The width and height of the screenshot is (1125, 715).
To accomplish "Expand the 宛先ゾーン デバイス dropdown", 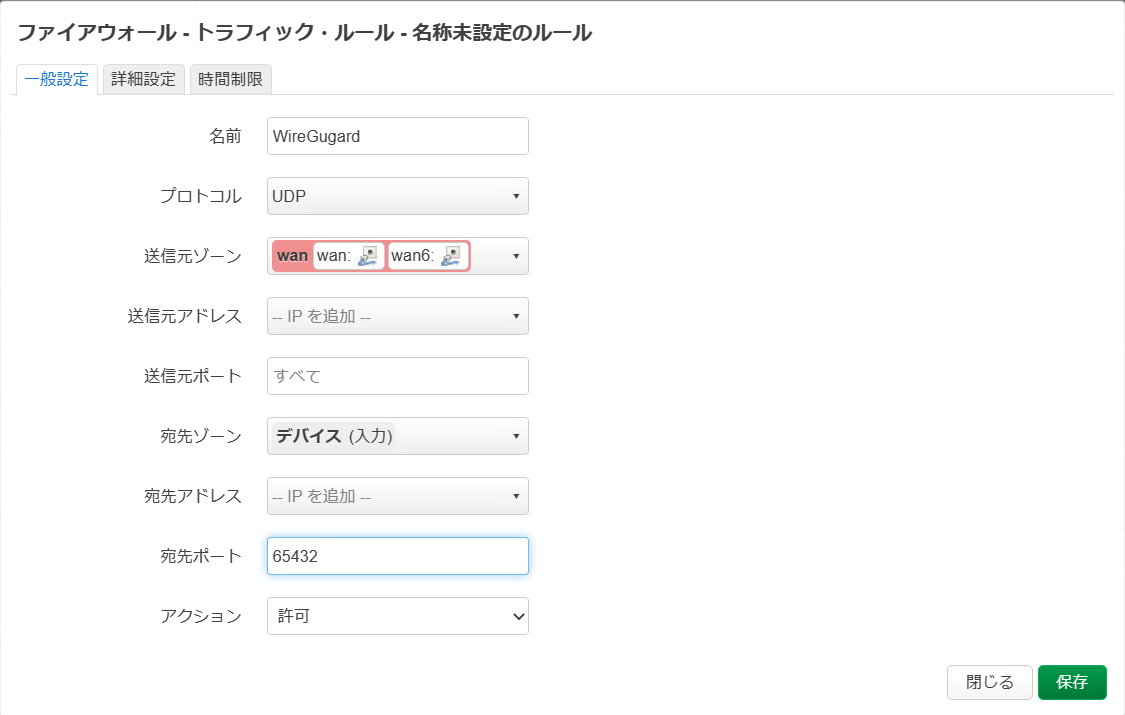I will point(397,436).
